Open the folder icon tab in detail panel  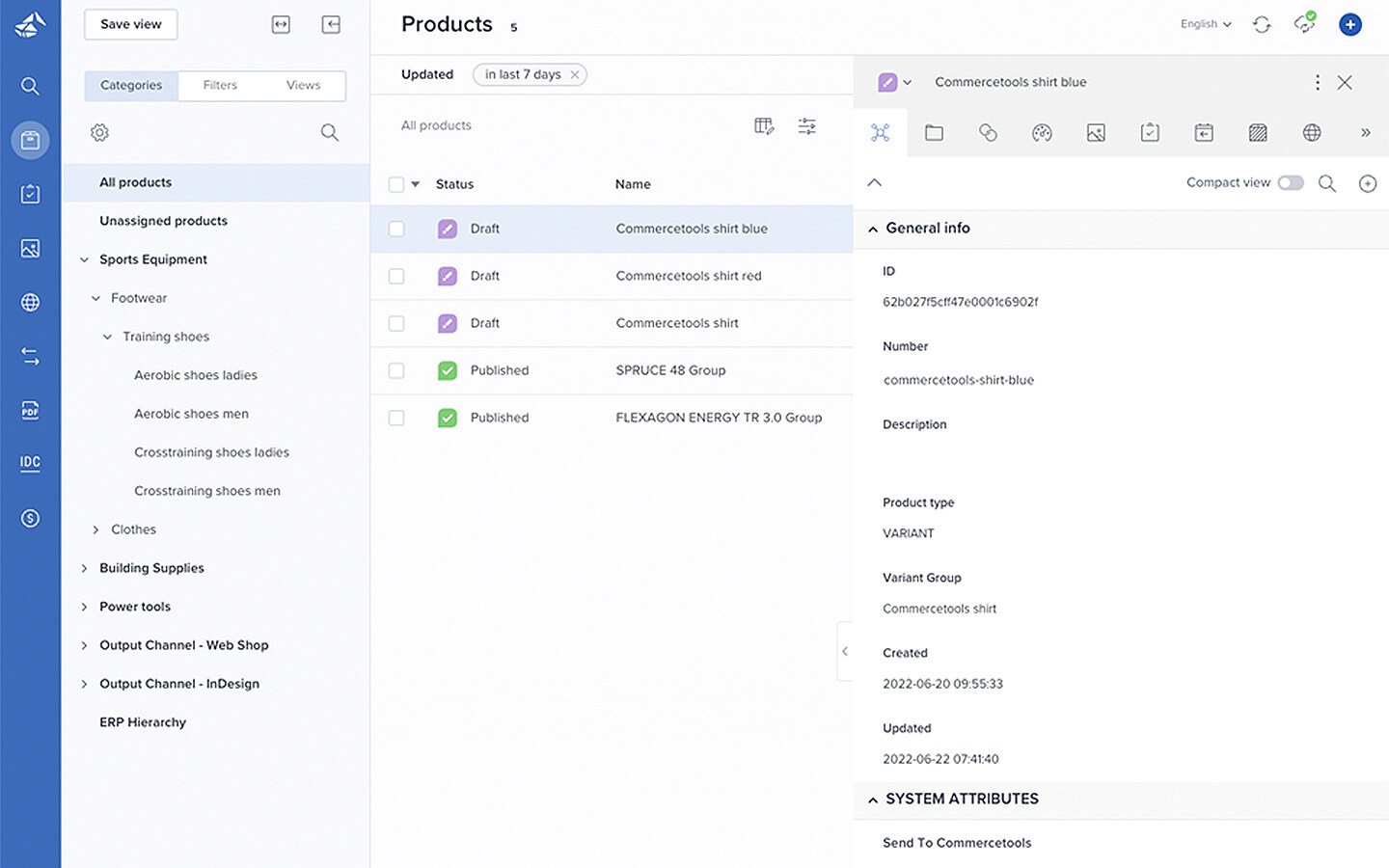coord(934,133)
